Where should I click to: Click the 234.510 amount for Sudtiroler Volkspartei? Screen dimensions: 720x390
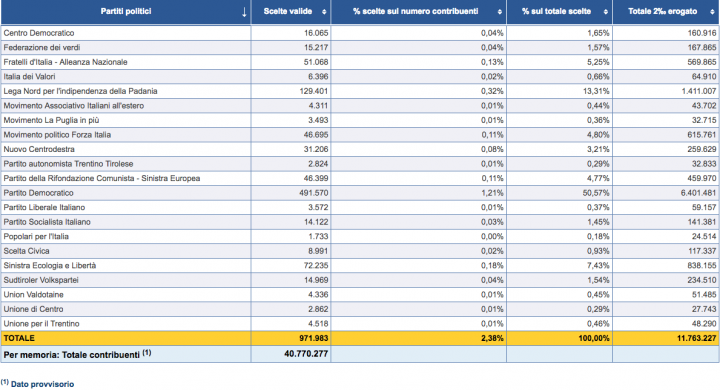click(702, 280)
